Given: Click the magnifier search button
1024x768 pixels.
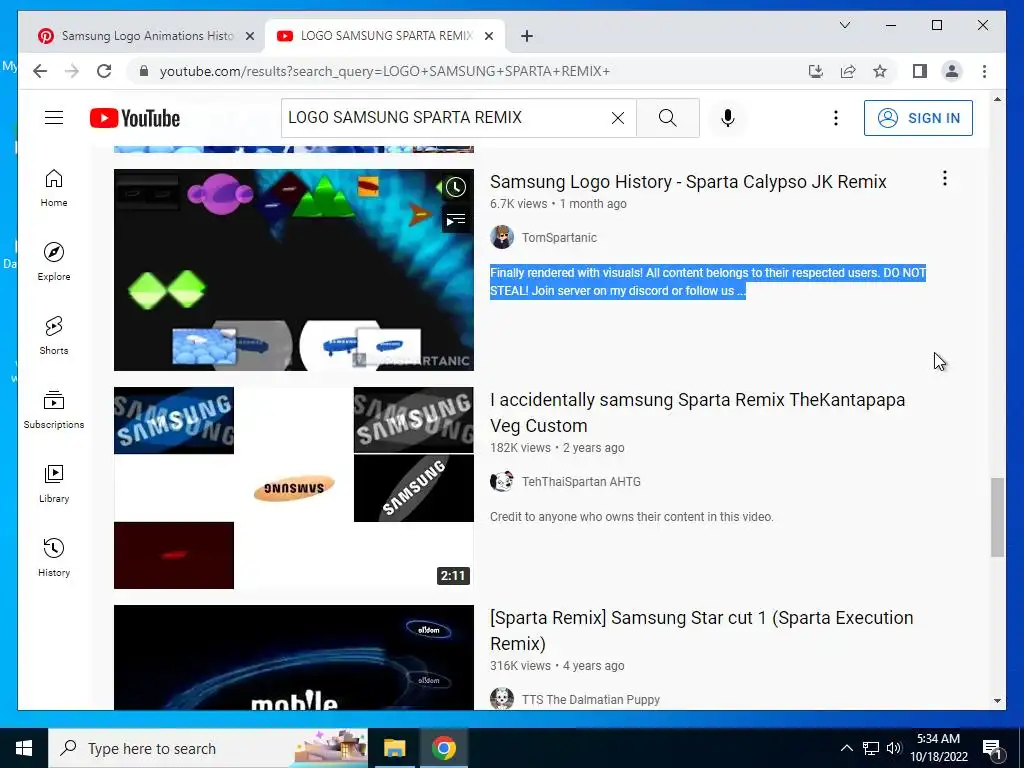Looking at the screenshot, I should [667, 118].
